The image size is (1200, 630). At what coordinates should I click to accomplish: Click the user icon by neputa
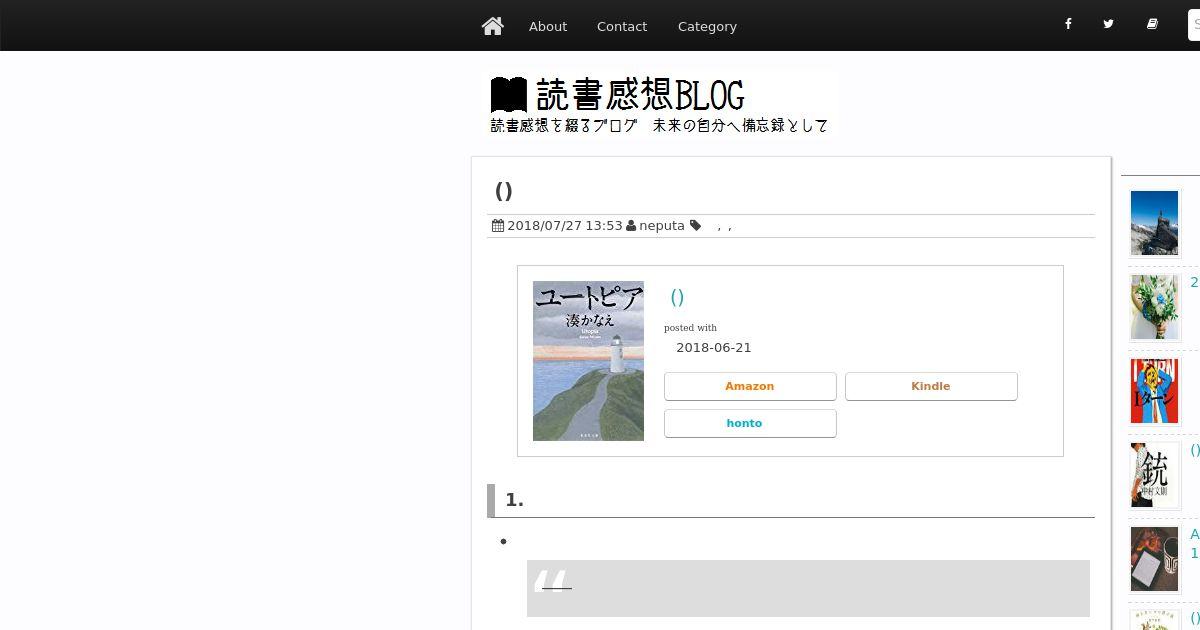[x=631, y=226]
